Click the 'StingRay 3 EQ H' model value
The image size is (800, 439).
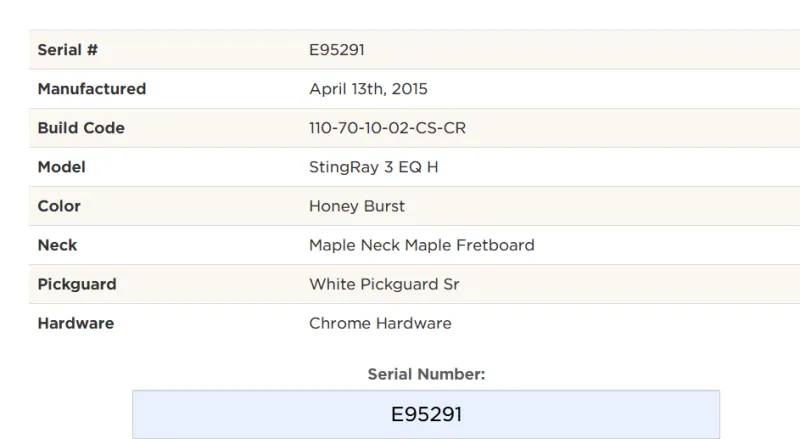pos(373,167)
